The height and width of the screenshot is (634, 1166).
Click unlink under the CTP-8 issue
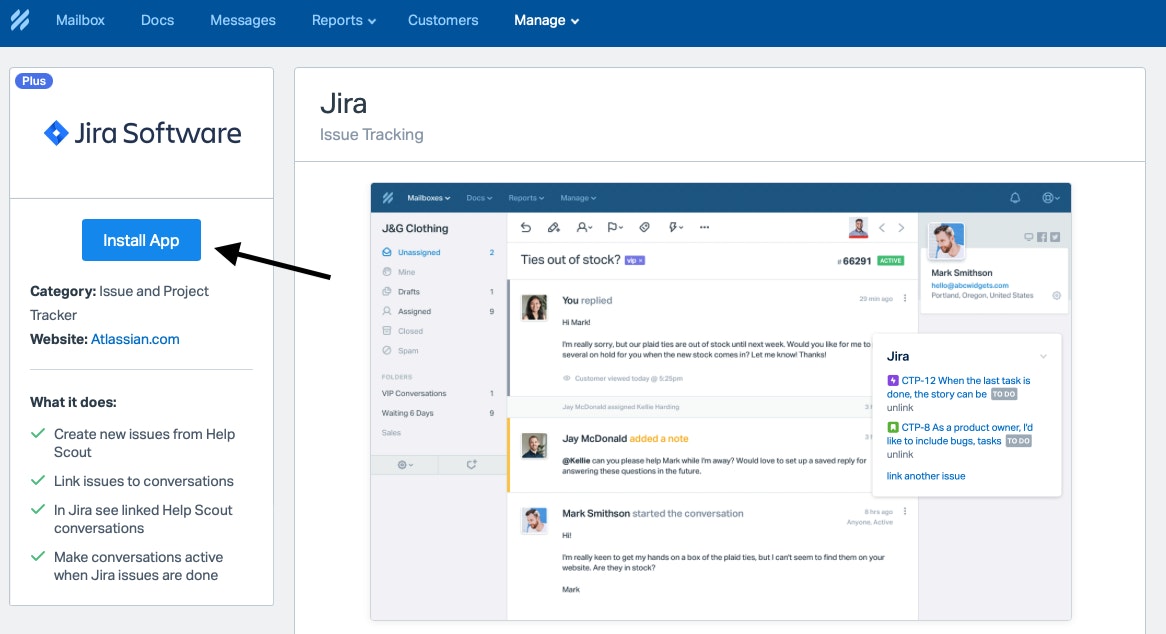pyautogui.click(x=900, y=455)
